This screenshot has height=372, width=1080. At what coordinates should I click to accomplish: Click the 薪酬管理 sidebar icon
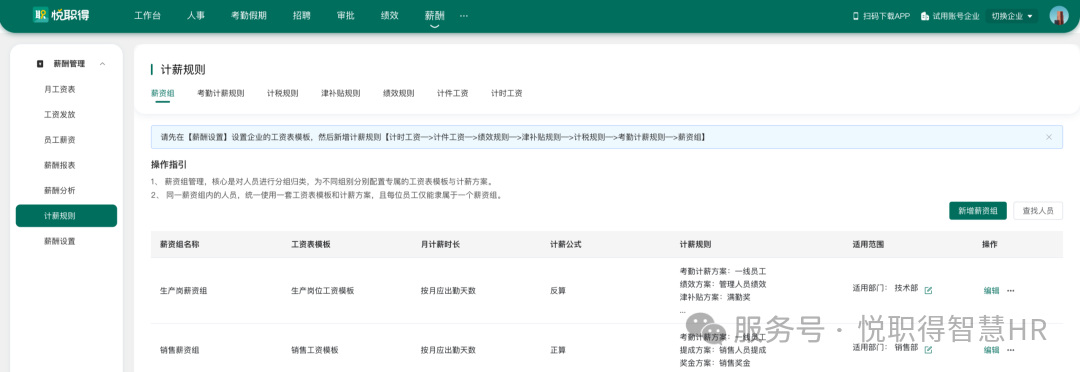pos(40,63)
